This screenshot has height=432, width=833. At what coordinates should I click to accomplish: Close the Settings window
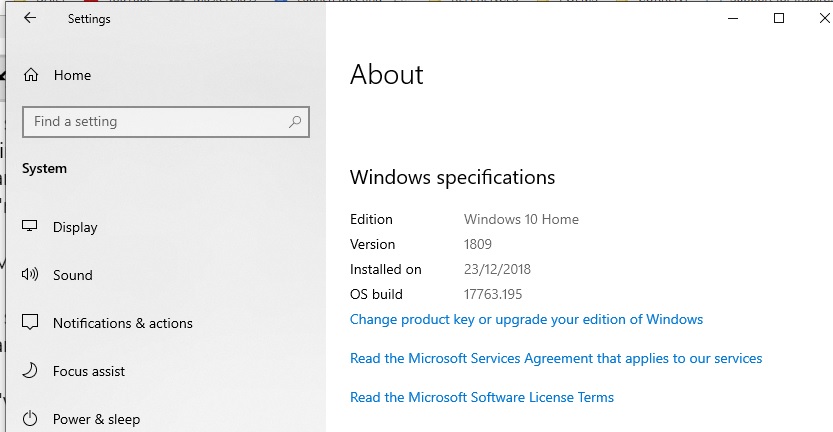click(823, 18)
